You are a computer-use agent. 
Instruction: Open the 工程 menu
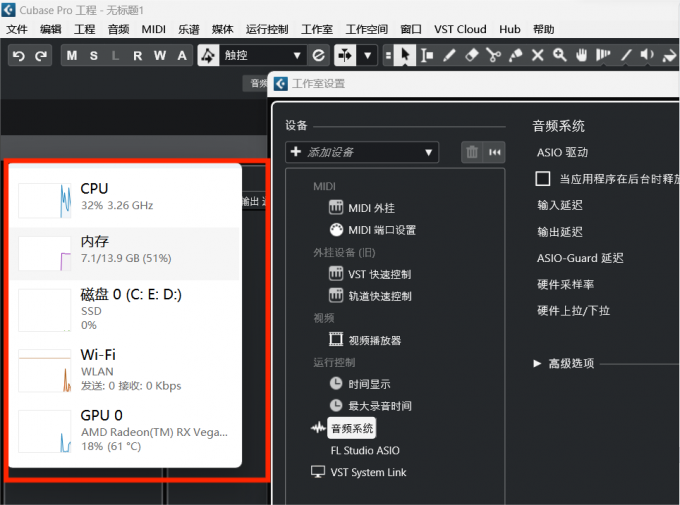tap(85, 29)
